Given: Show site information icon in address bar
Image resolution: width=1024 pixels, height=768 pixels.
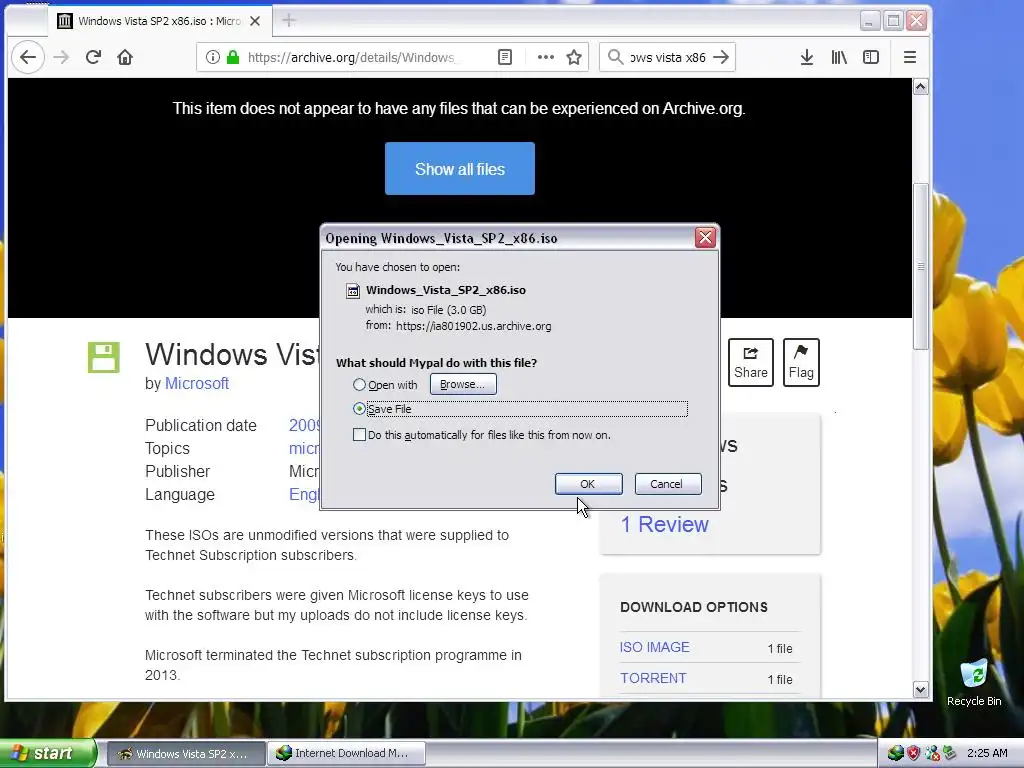Looking at the screenshot, I should tap(213, 57).
